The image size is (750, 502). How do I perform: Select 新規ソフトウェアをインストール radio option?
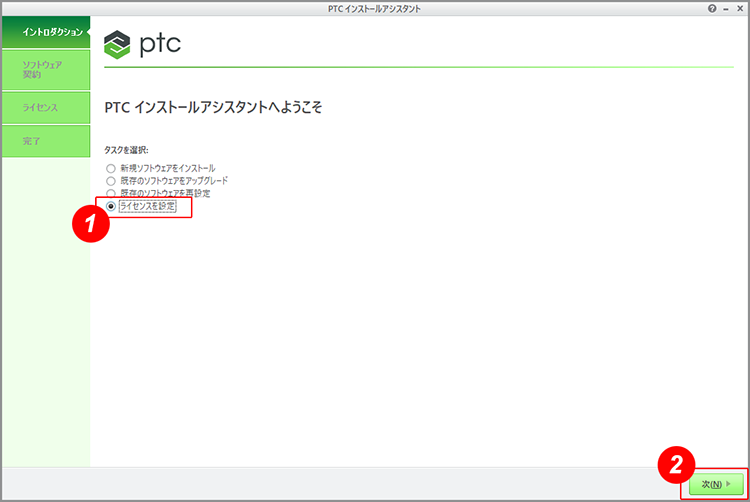[x=111, y=168]
